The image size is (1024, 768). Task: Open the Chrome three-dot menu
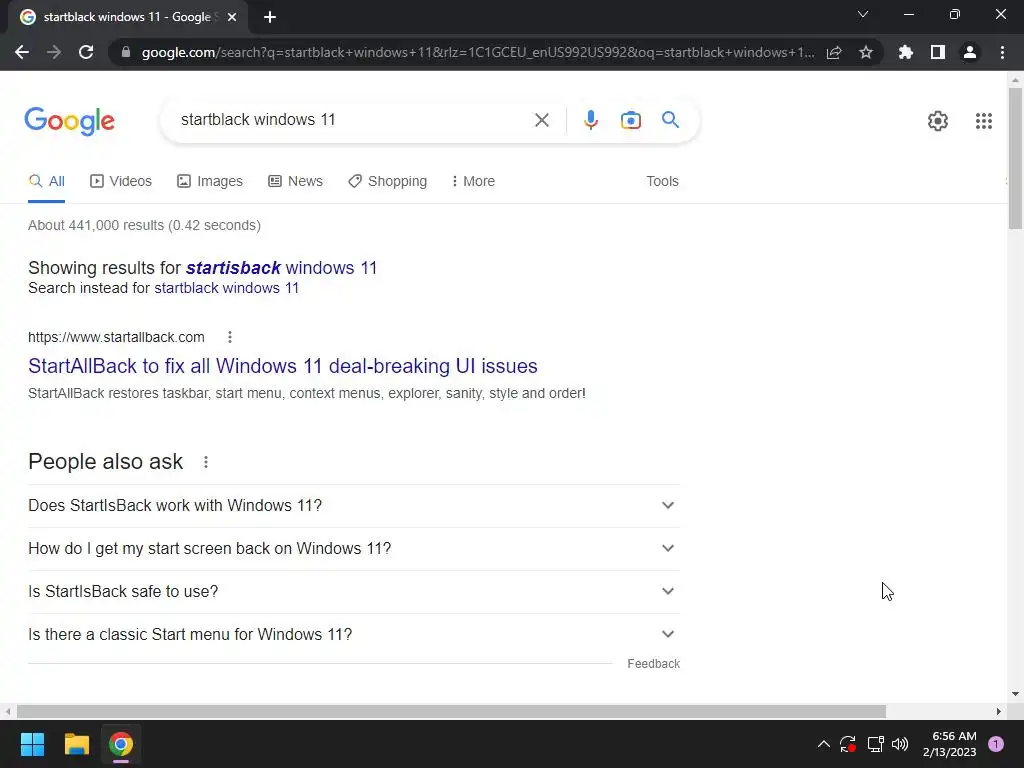1002,52
